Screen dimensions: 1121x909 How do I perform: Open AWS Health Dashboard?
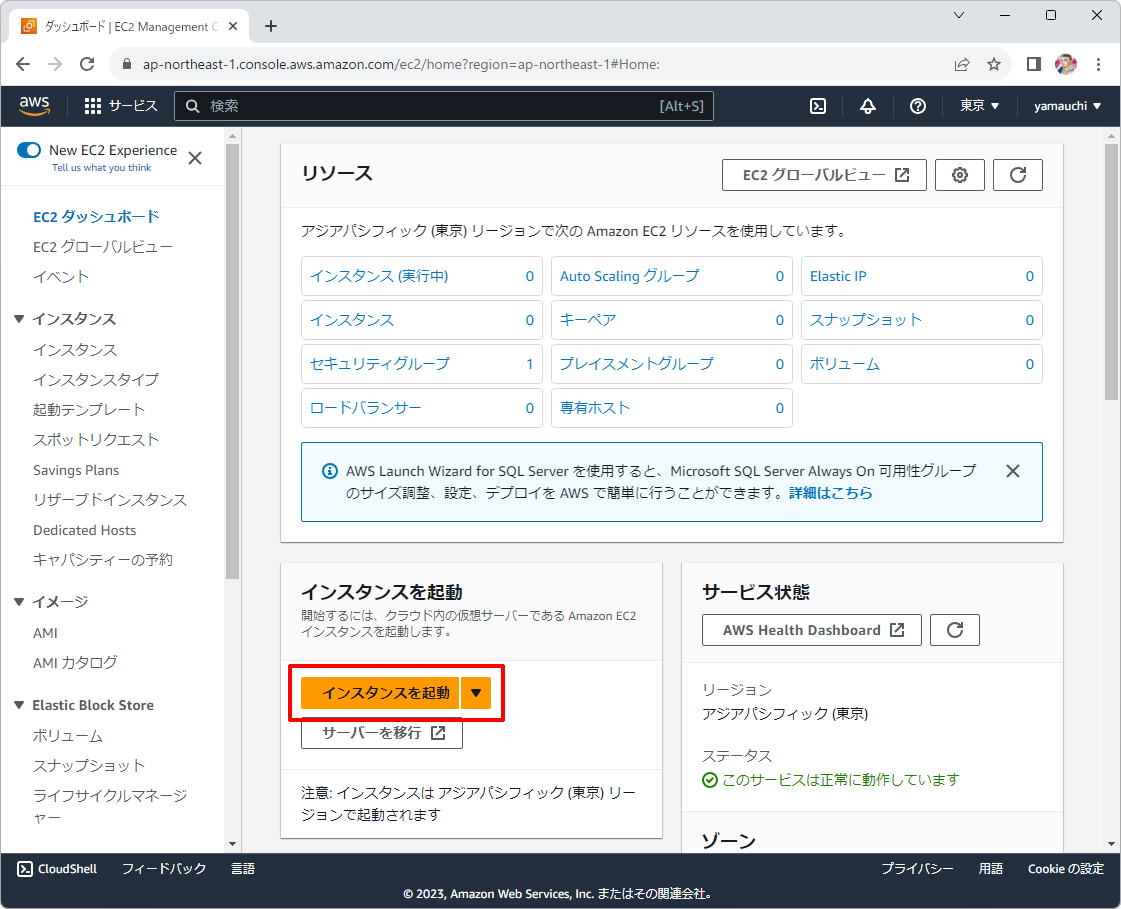pyautogui.click(x=812, y=630)
